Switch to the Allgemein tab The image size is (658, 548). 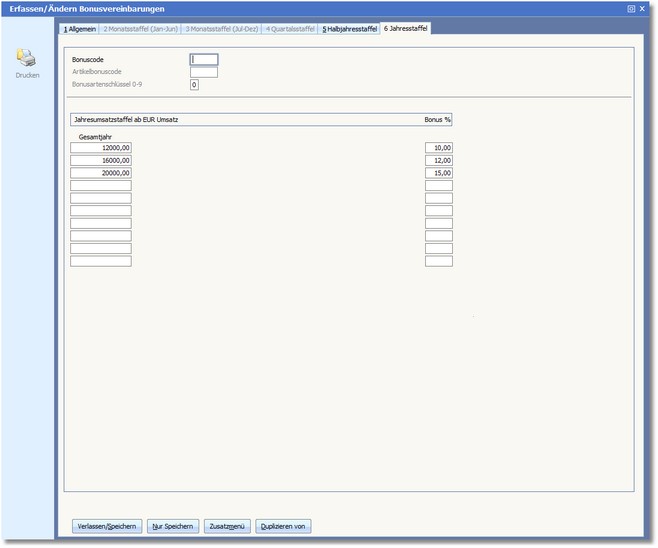(80, 29)
